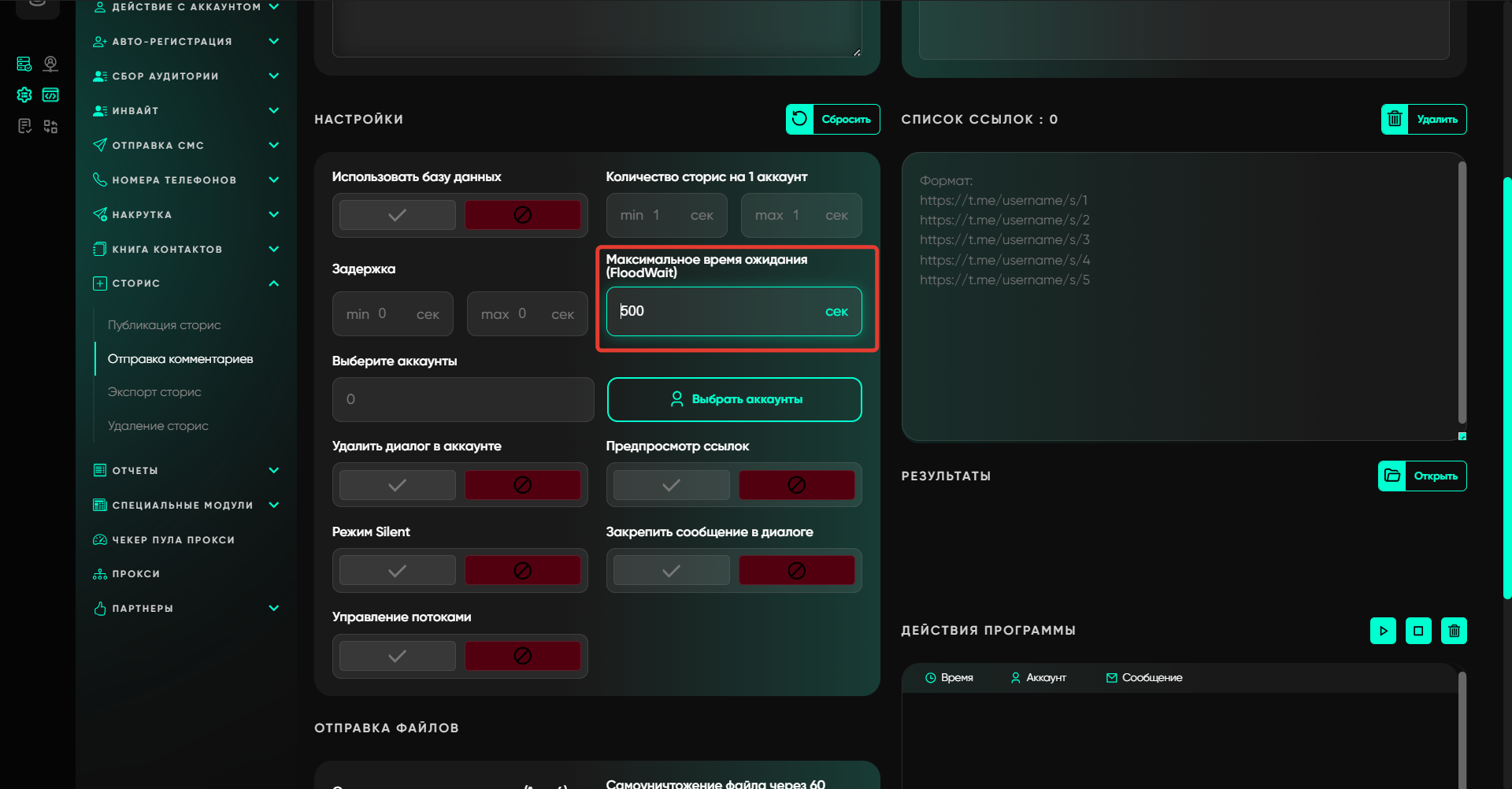Screen dimensions: 1512x789
Task: Click trash icon next to program actions
Action: coord(1454,631)
